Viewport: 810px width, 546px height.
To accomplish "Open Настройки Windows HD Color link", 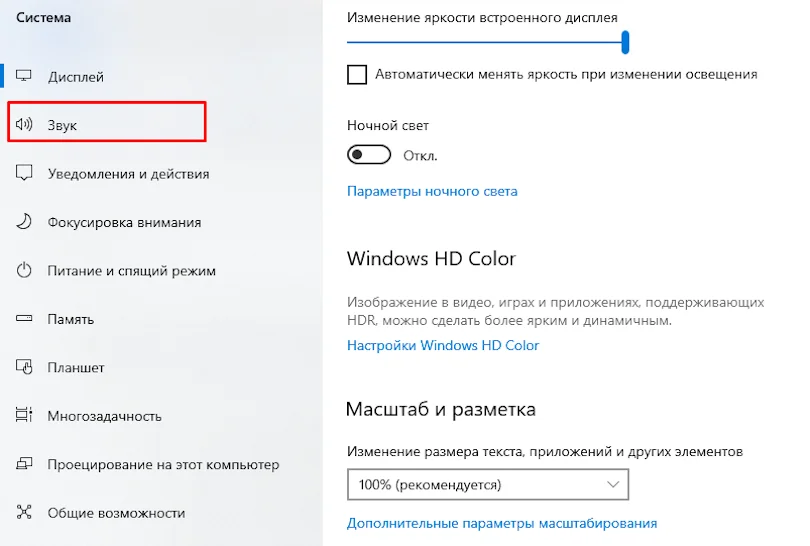I will tap(443, 345).
